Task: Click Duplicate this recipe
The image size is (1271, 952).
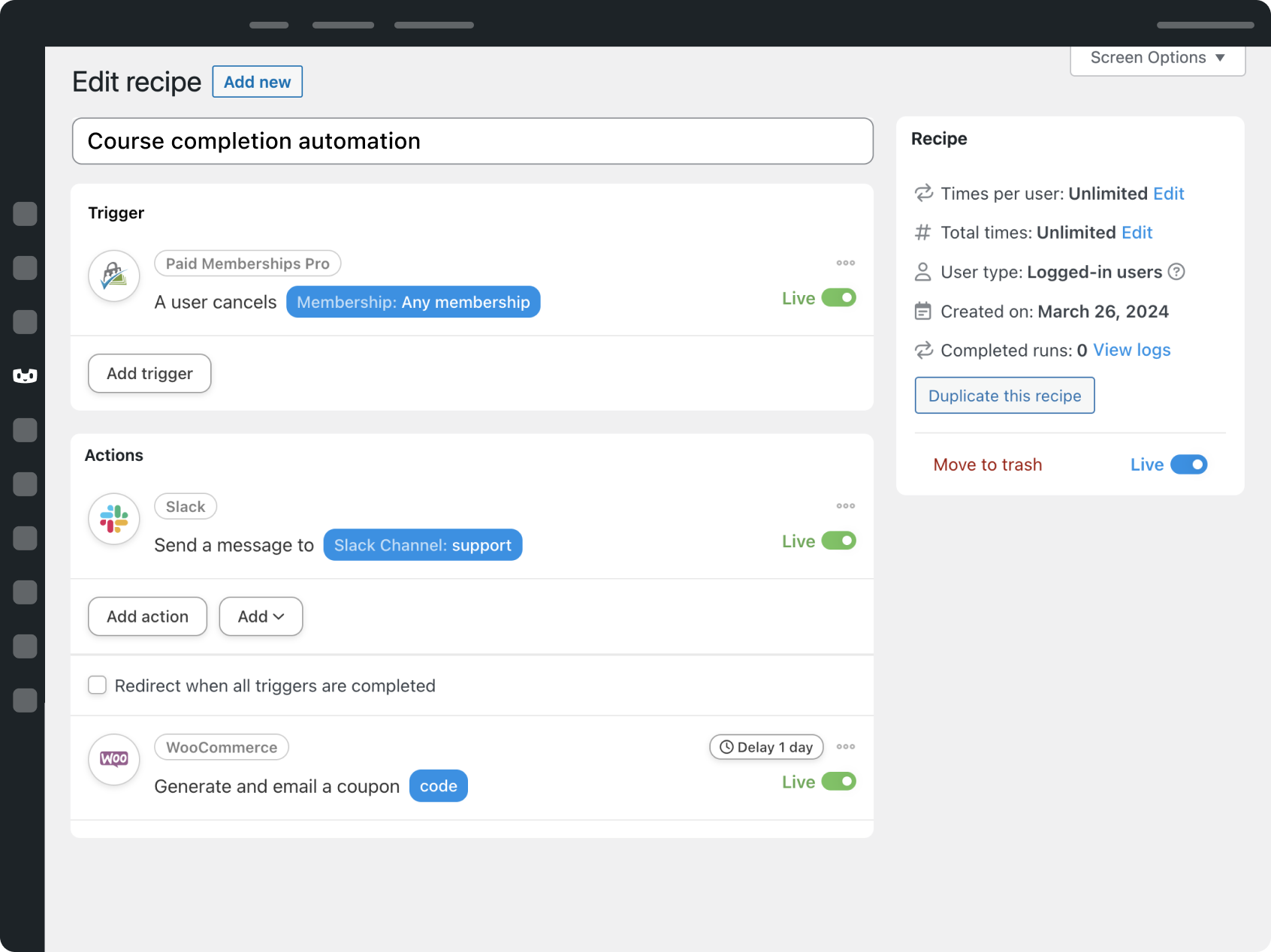Action: [1004, 395]
